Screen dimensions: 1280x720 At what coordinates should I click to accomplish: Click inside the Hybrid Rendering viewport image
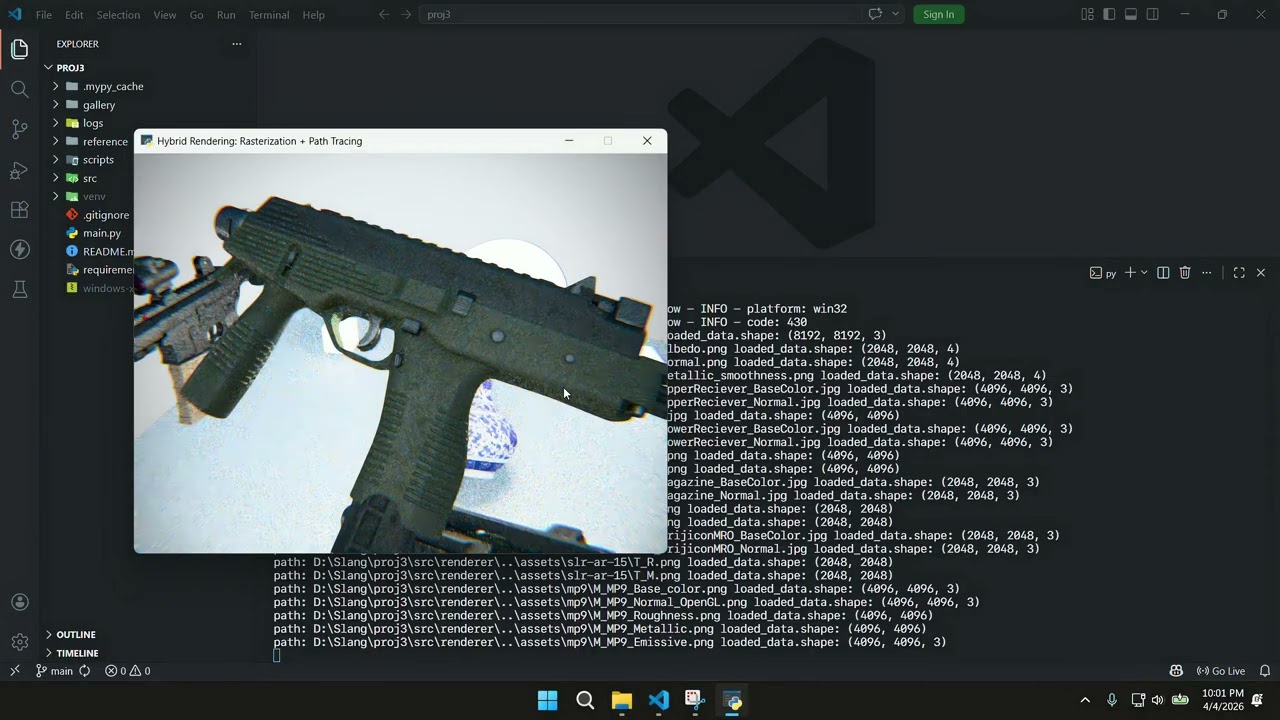tap(400, 353)
